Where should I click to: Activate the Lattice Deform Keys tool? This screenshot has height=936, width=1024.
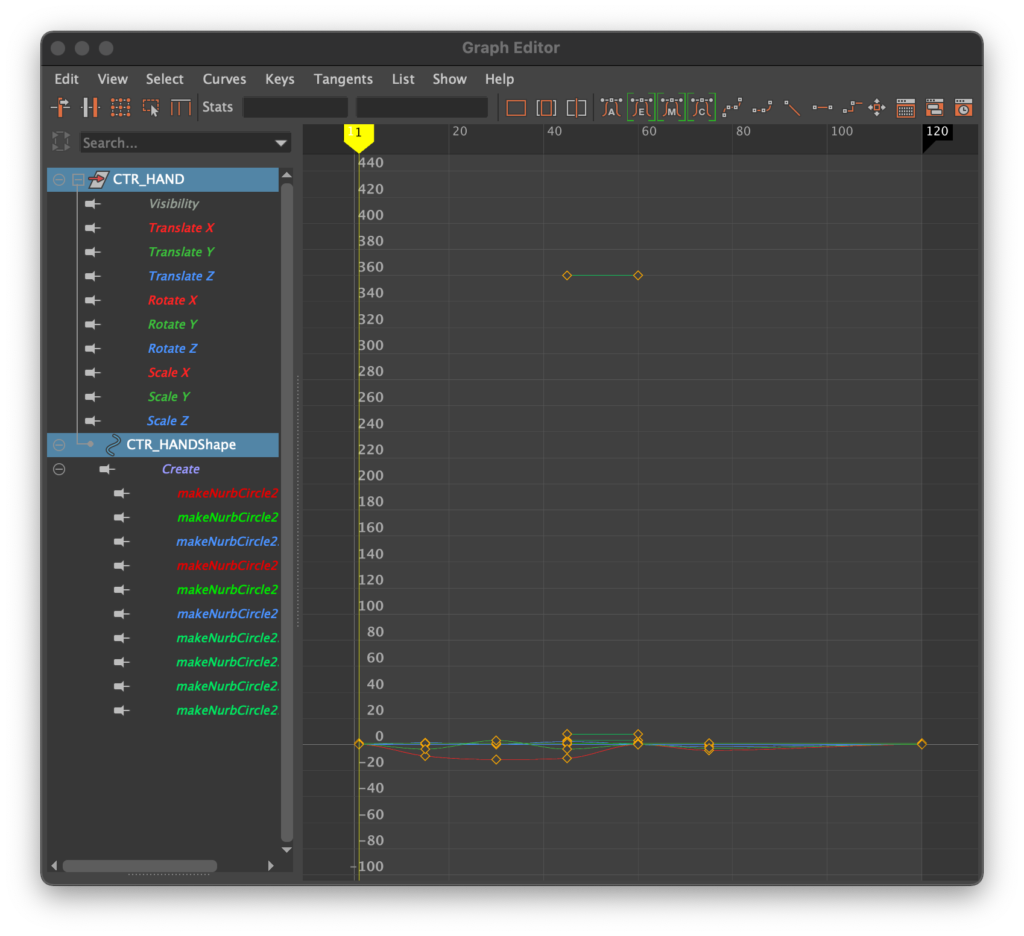pyautogui.click(x=120, y=107)
